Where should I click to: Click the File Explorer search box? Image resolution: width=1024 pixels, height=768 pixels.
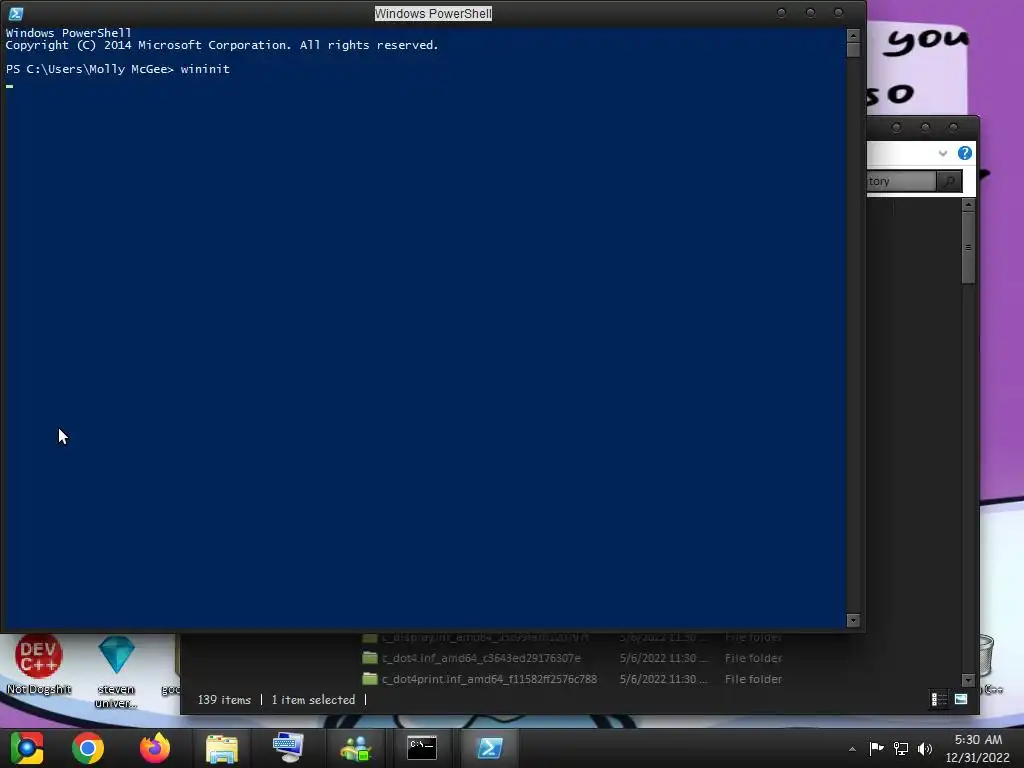tap(901, 181)
